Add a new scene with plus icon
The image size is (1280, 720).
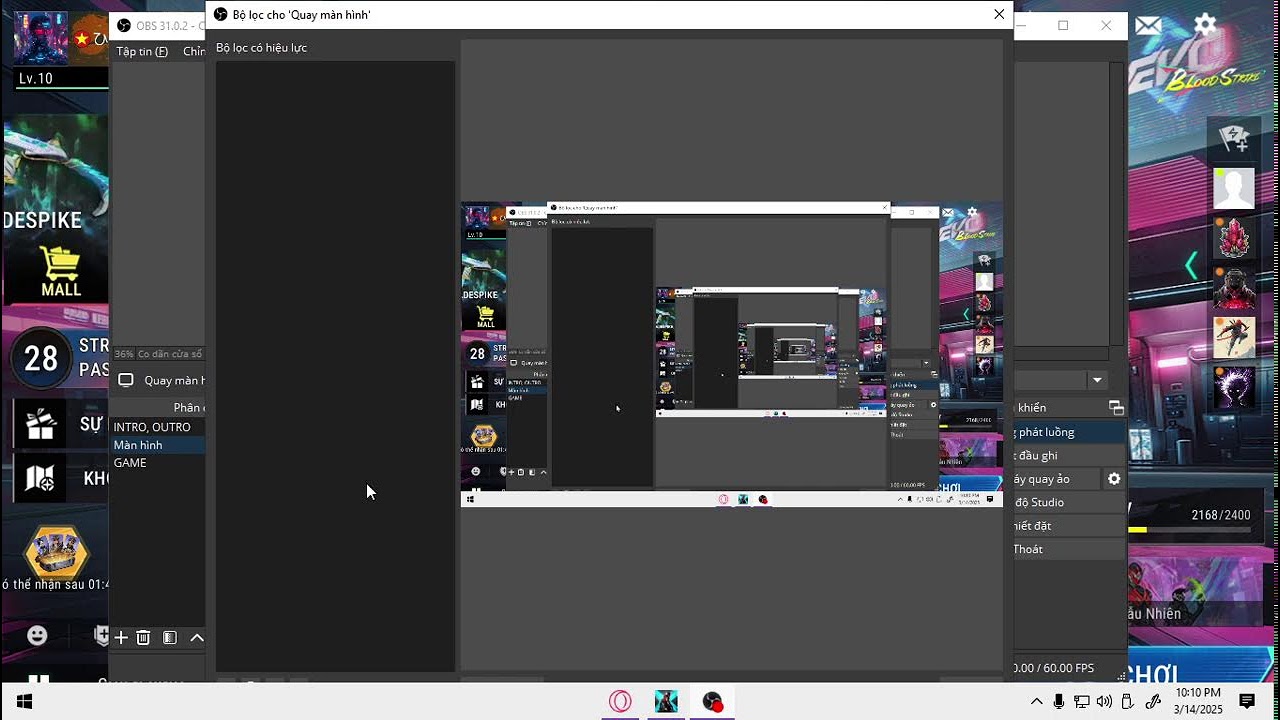(121, 637)
